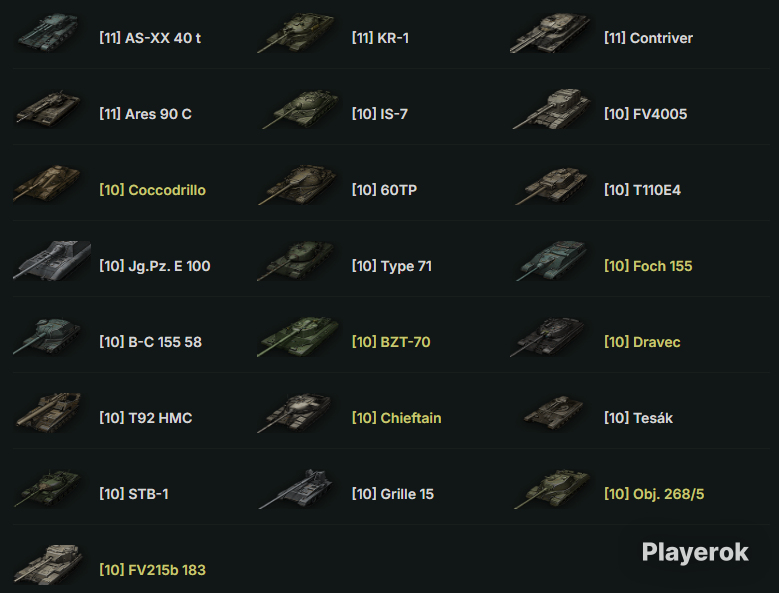Click the T92 HMC artillery icon
Screen dimensions: 779x593
pos(48,413)
